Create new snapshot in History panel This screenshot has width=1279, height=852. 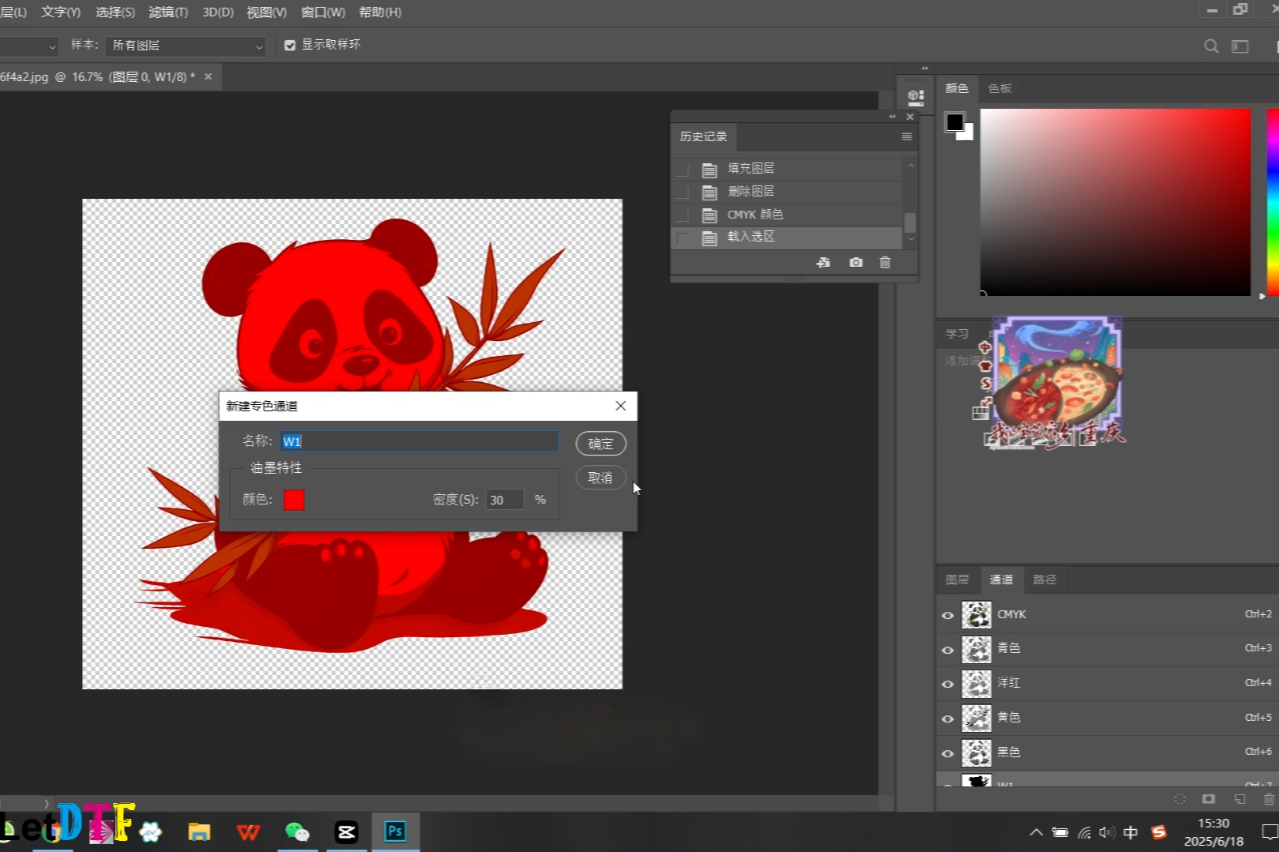[856, 262]
